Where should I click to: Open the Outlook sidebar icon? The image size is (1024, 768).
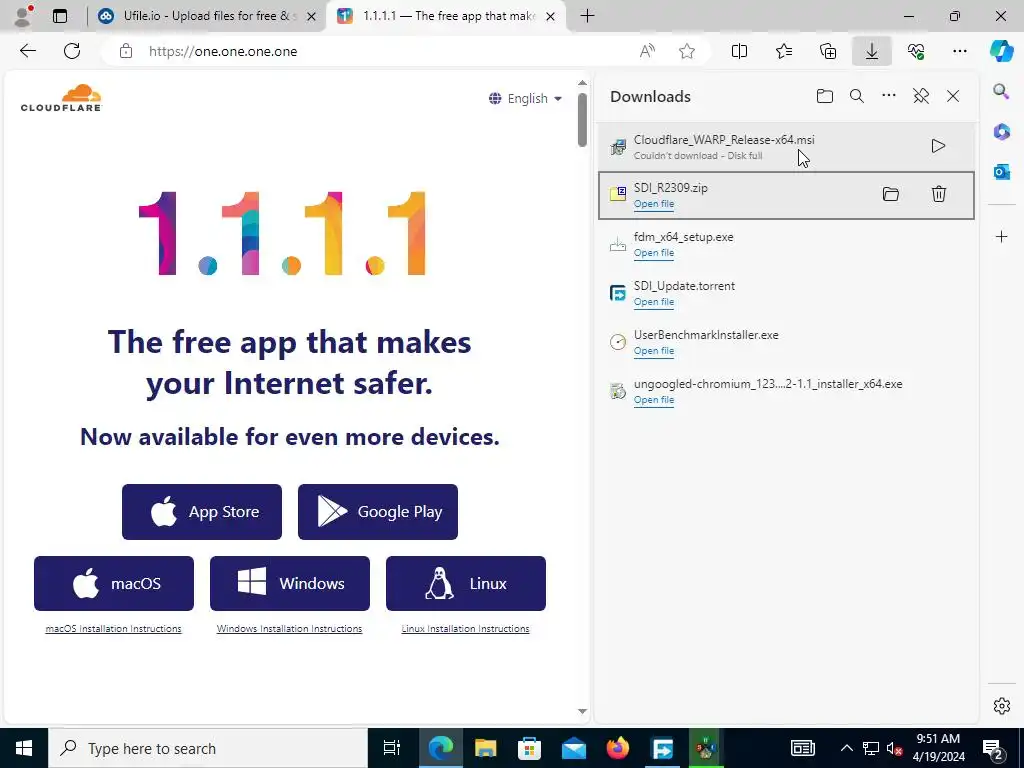[1001, 172]
